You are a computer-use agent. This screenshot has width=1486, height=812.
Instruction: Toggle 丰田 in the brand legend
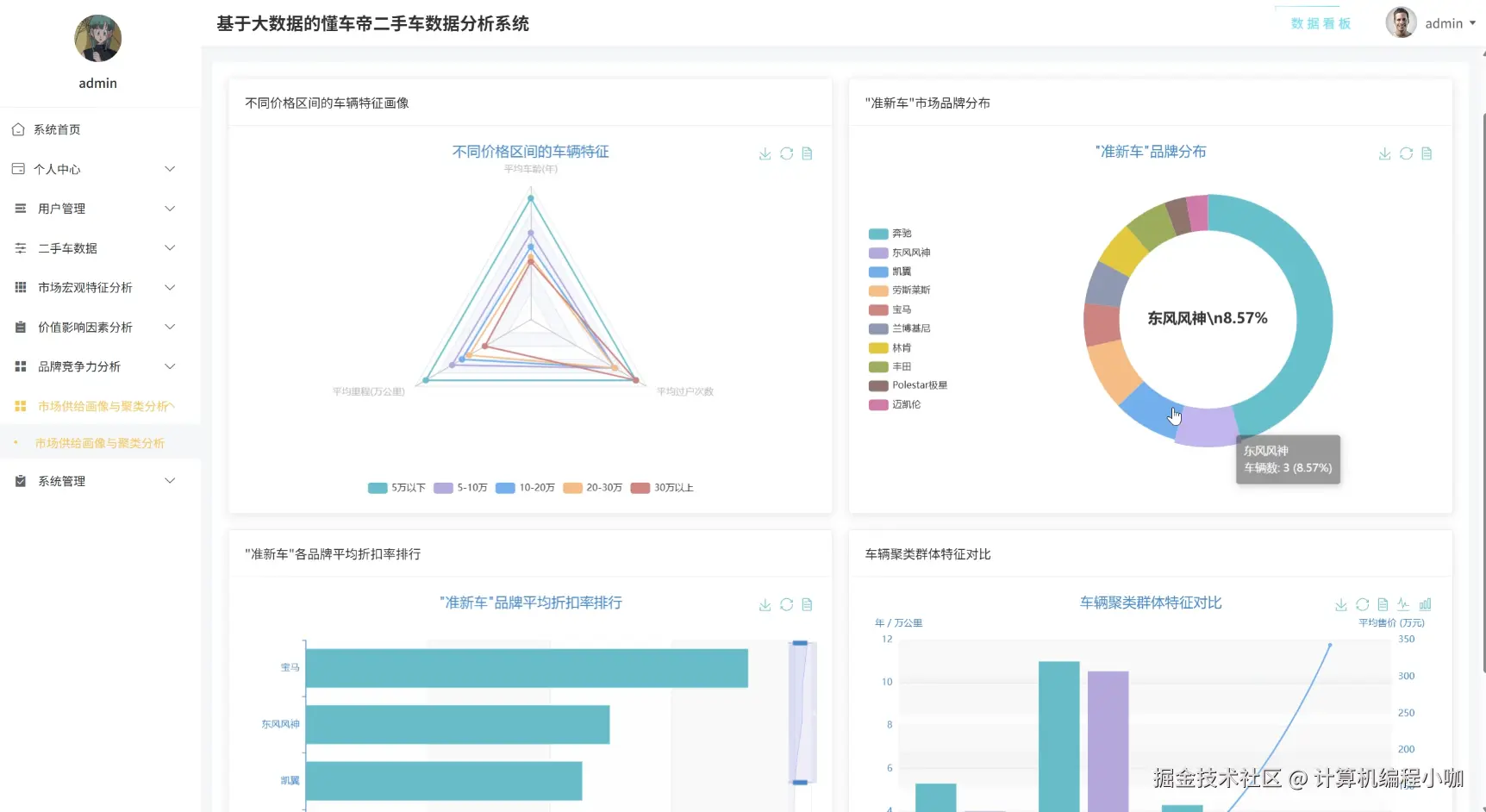click(890, 367)
